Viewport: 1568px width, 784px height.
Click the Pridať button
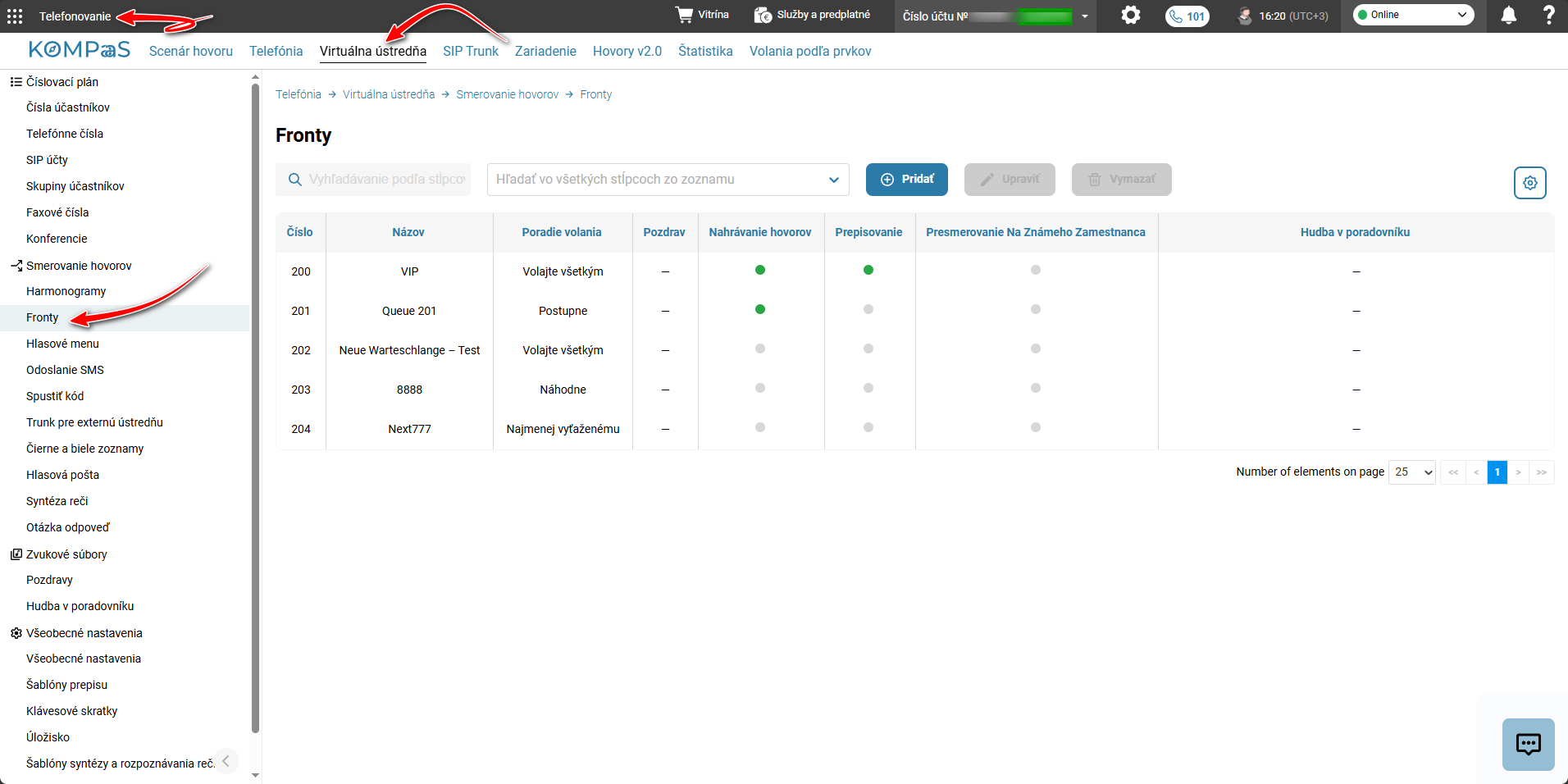tap(907, 180)
